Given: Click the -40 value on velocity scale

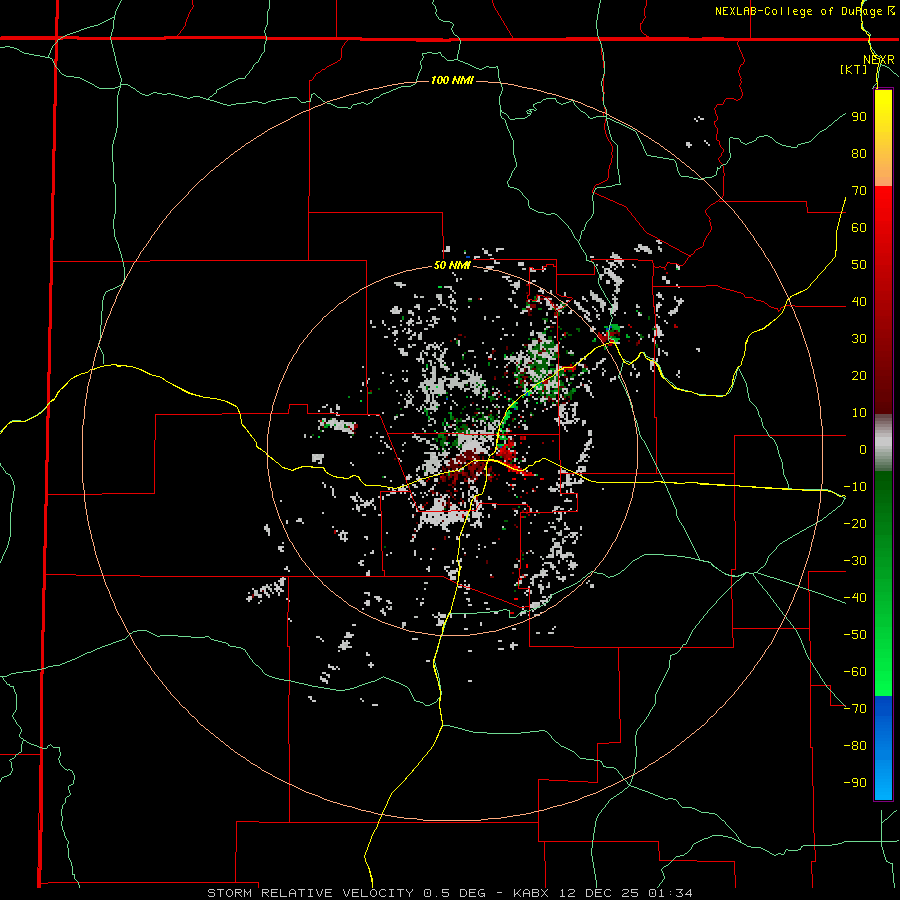Looking at the screenshot, I should [855, 598].
